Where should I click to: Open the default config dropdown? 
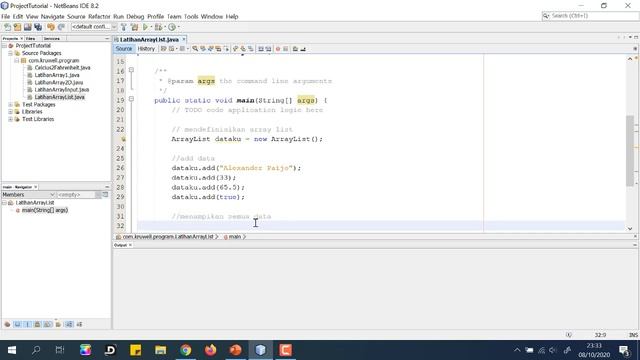pyautogui.click(x=94, y=27)
